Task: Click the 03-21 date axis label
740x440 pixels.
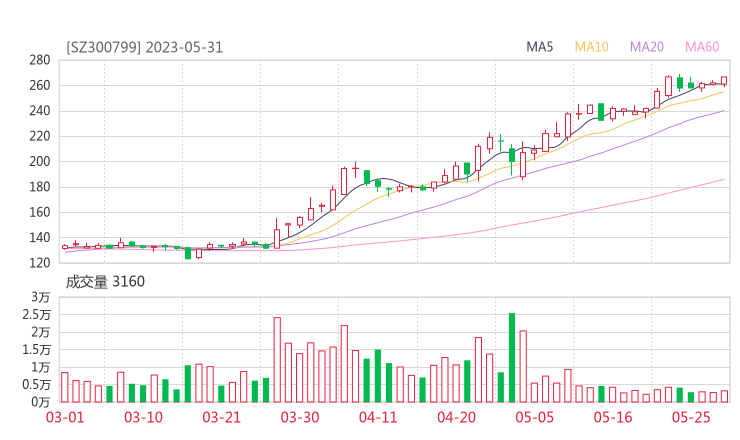Action: coord(221,417)
